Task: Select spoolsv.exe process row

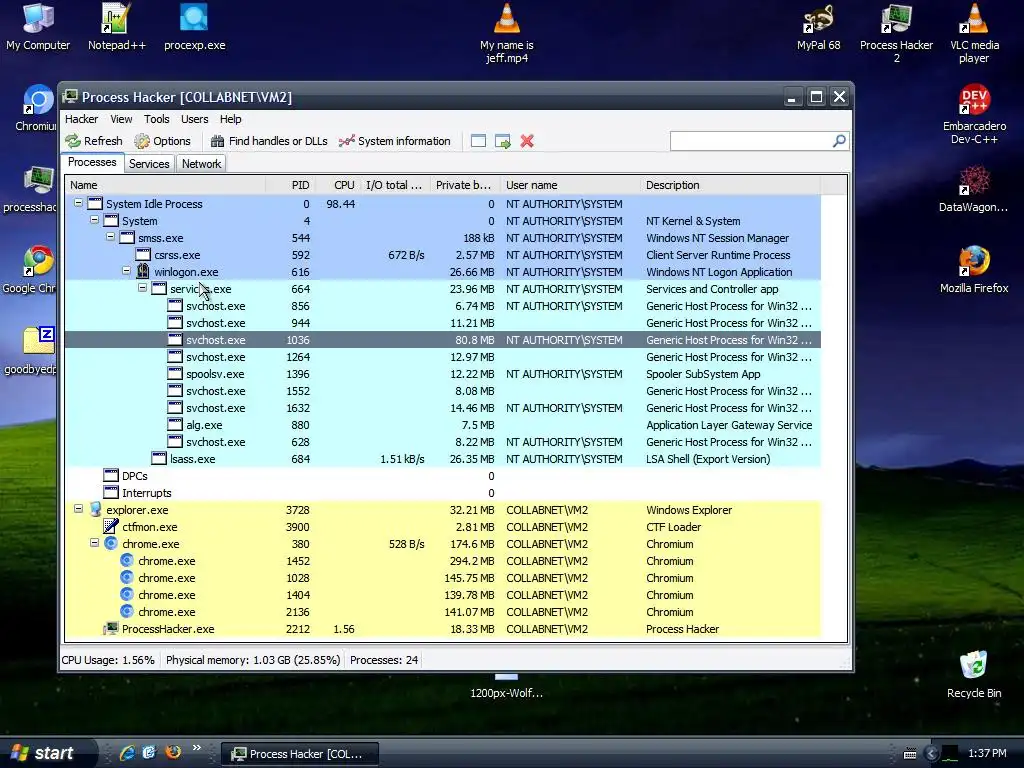Action: pos(443,374)
